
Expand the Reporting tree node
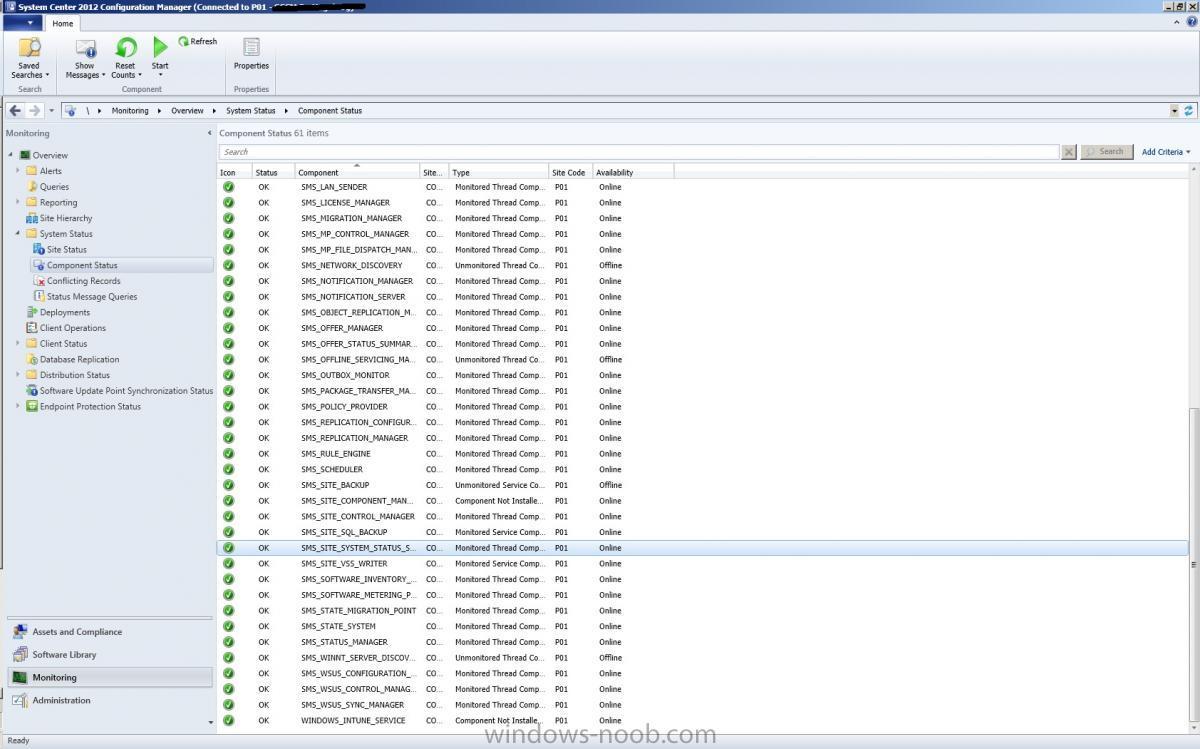pos(18,202)
